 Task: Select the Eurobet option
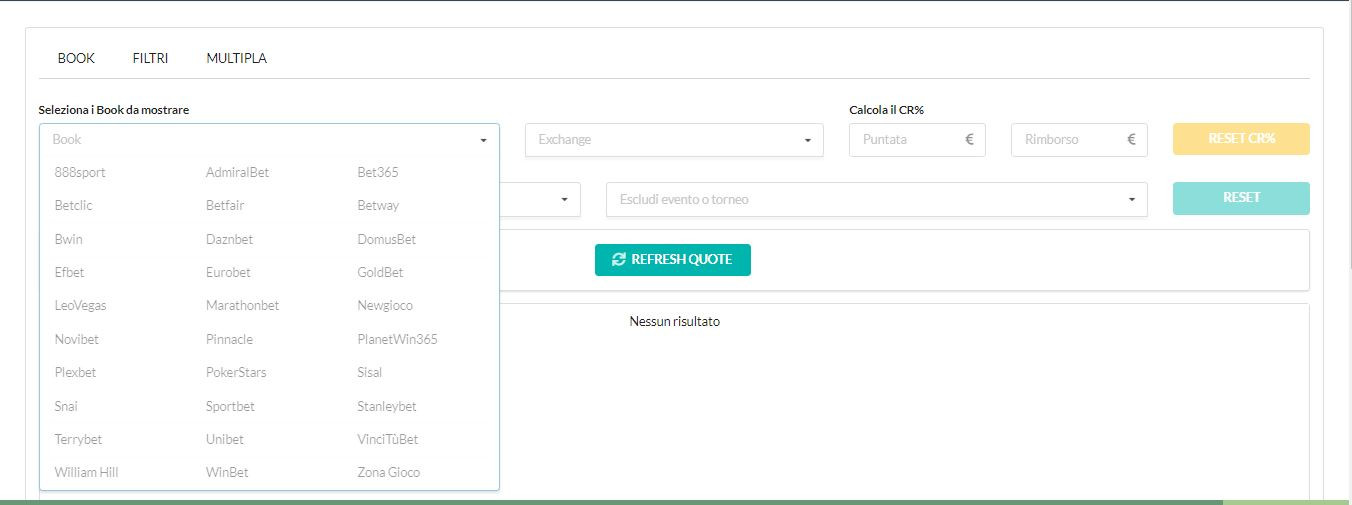[x=229, y=272]
